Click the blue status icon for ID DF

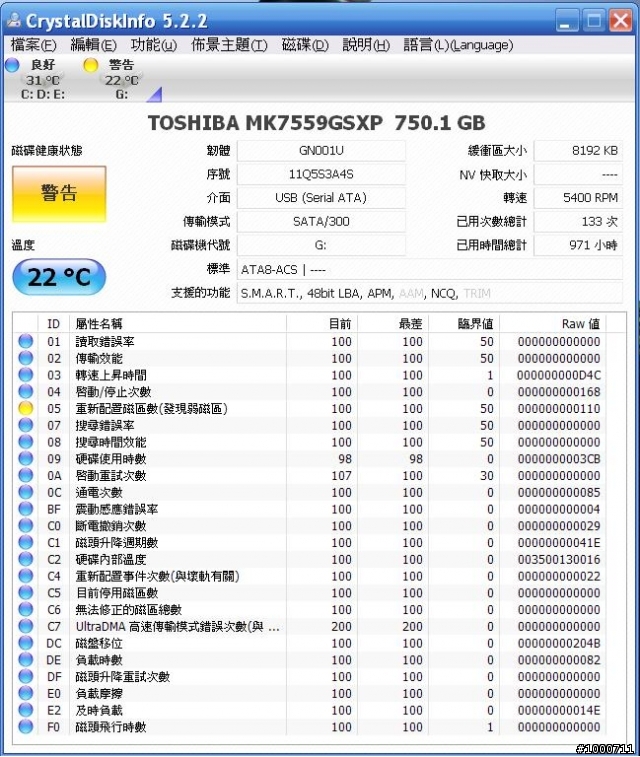26,676
